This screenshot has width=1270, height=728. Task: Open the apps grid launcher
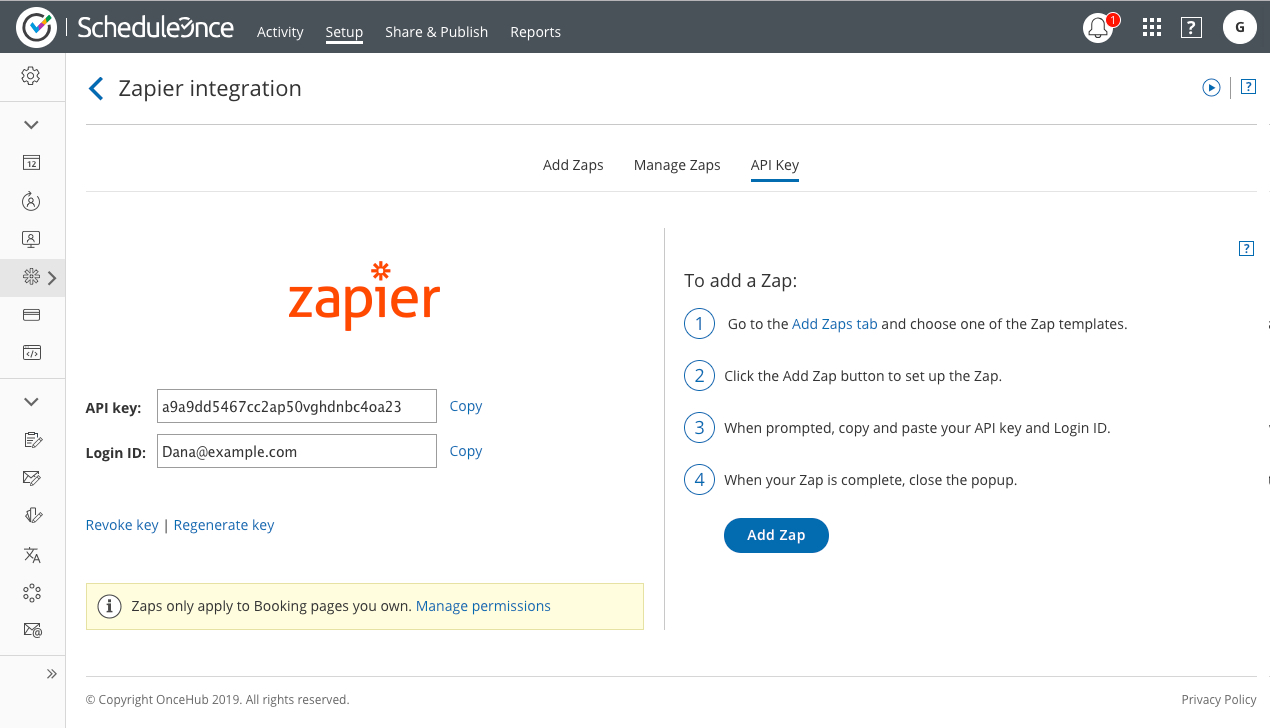coord(1151,27)
